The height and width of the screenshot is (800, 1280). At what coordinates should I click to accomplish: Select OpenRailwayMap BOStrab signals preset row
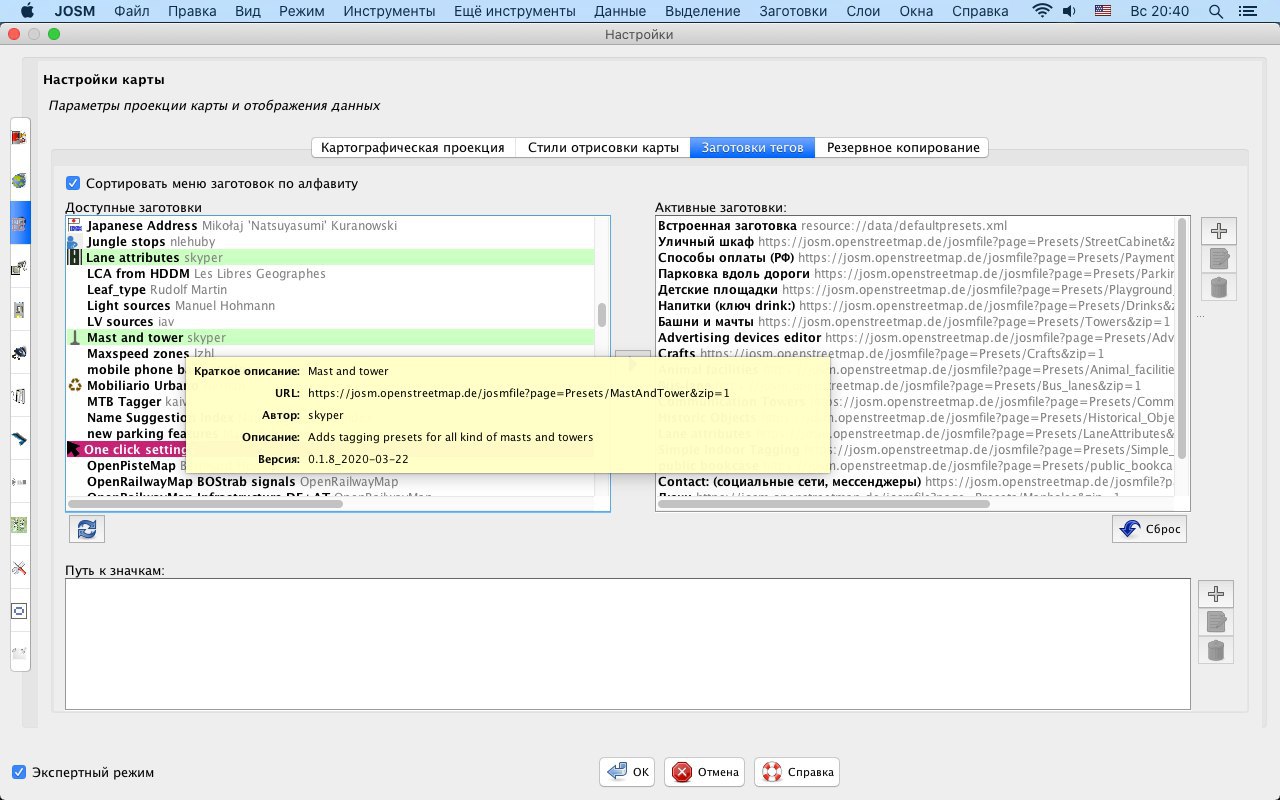(331, 482)
